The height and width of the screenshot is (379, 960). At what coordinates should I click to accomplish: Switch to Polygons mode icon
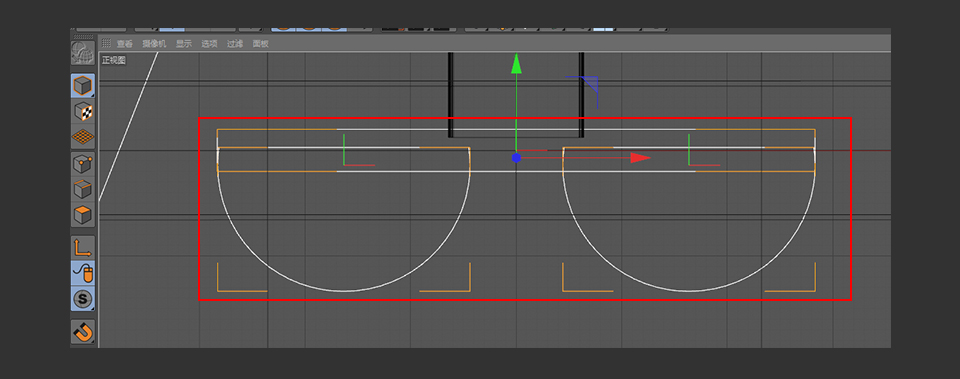pyautogui.click(x=83, y=215)
